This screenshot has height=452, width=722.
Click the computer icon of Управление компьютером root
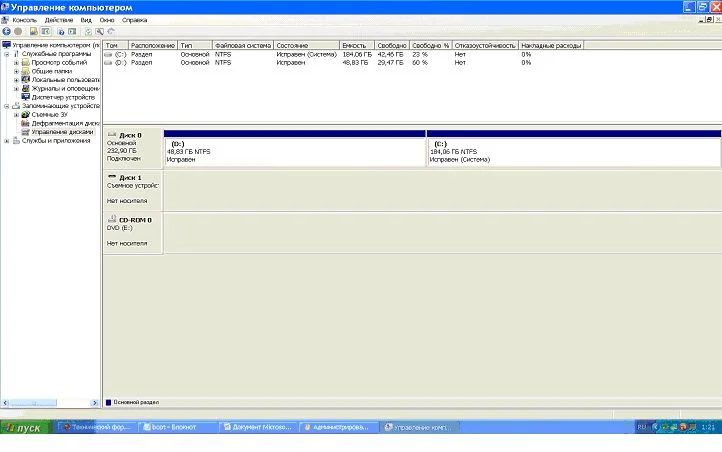tap(6, 45)
